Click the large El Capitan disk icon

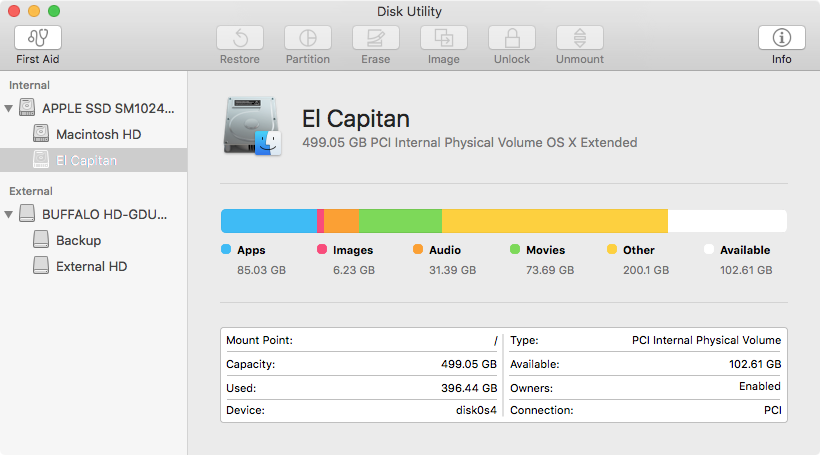point(253,126)
